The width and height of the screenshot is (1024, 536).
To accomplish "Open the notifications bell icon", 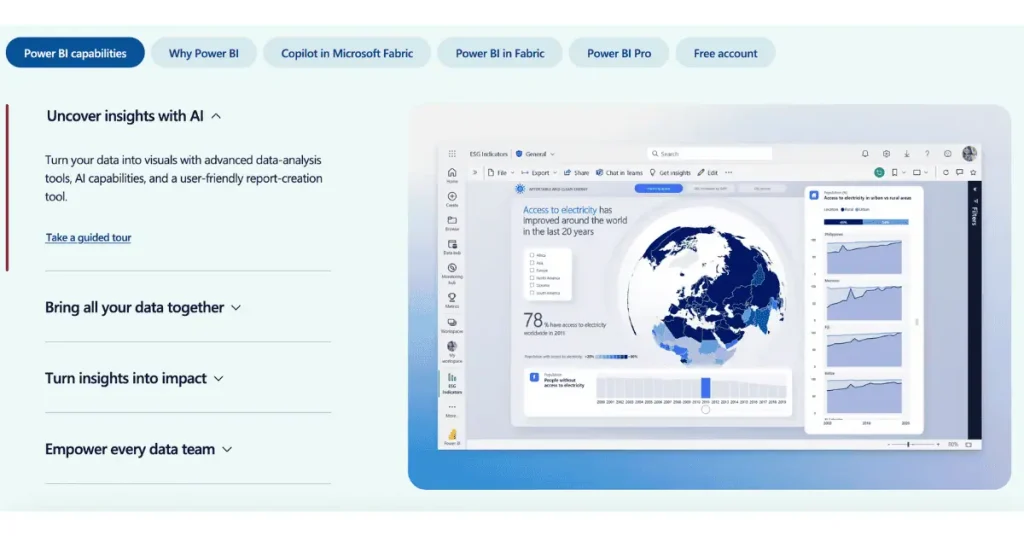I will click(x=865, y=154).
